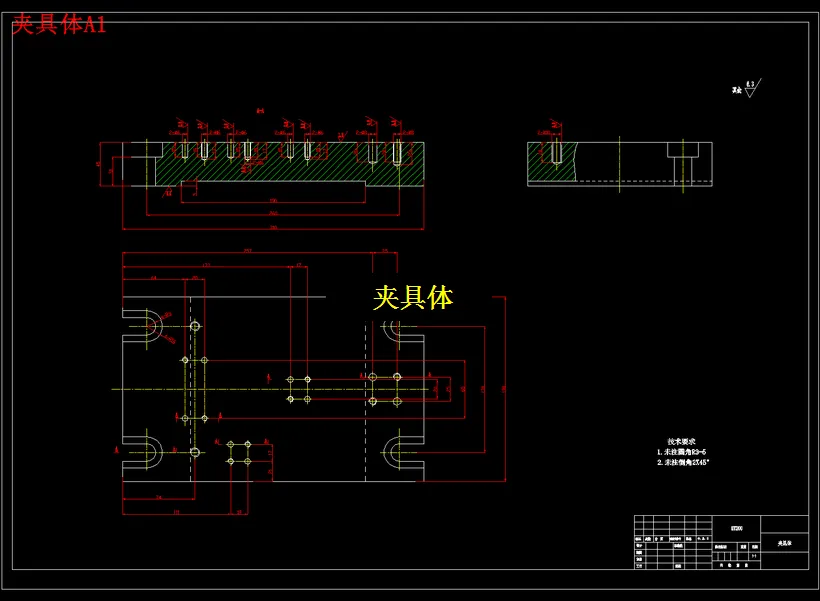Click note 1 about unmarked fillets R3-5

click(x=683, y=451)
